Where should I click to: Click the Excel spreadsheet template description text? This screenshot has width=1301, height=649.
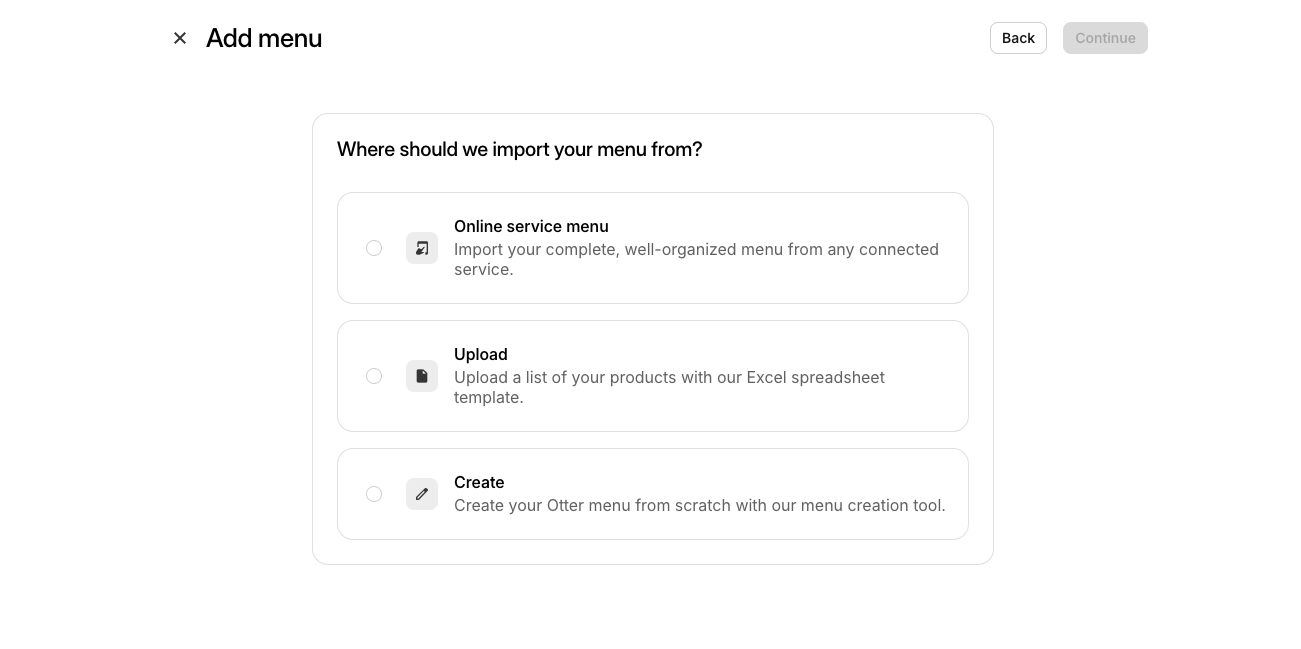[669, 387]
